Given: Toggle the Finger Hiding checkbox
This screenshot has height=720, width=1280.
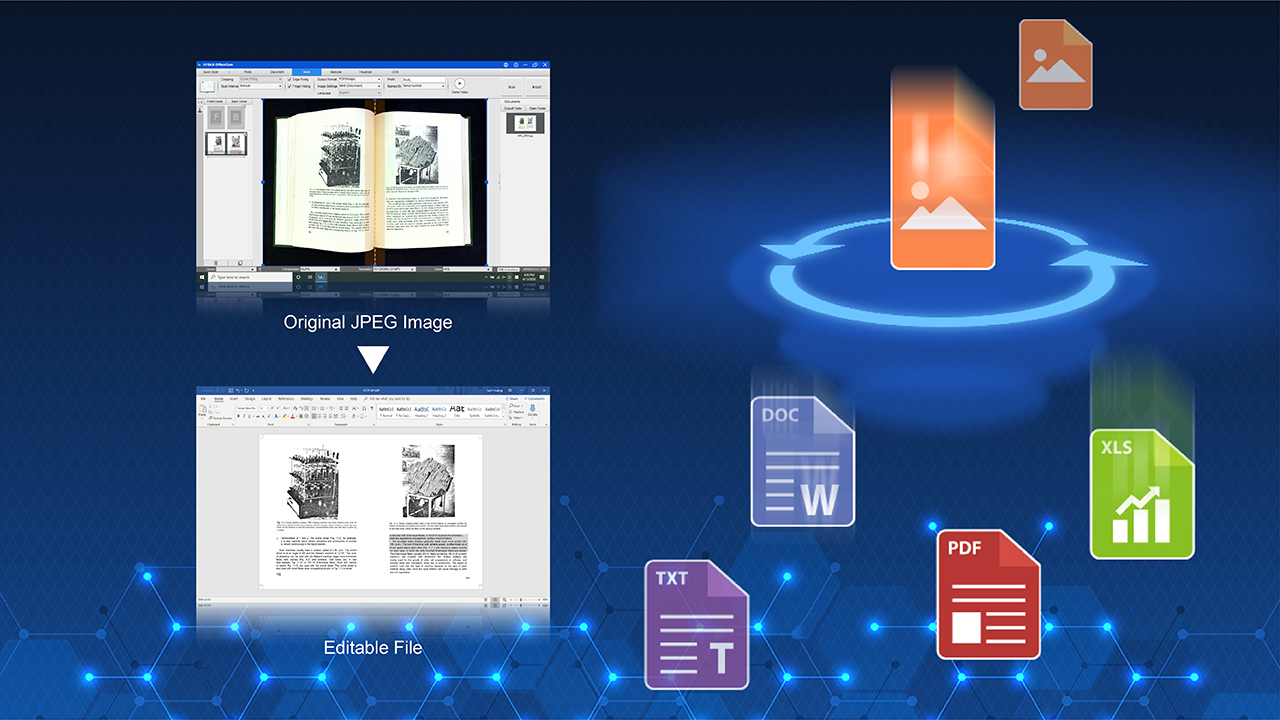Looking at the screenshot, I should [291, 86].
